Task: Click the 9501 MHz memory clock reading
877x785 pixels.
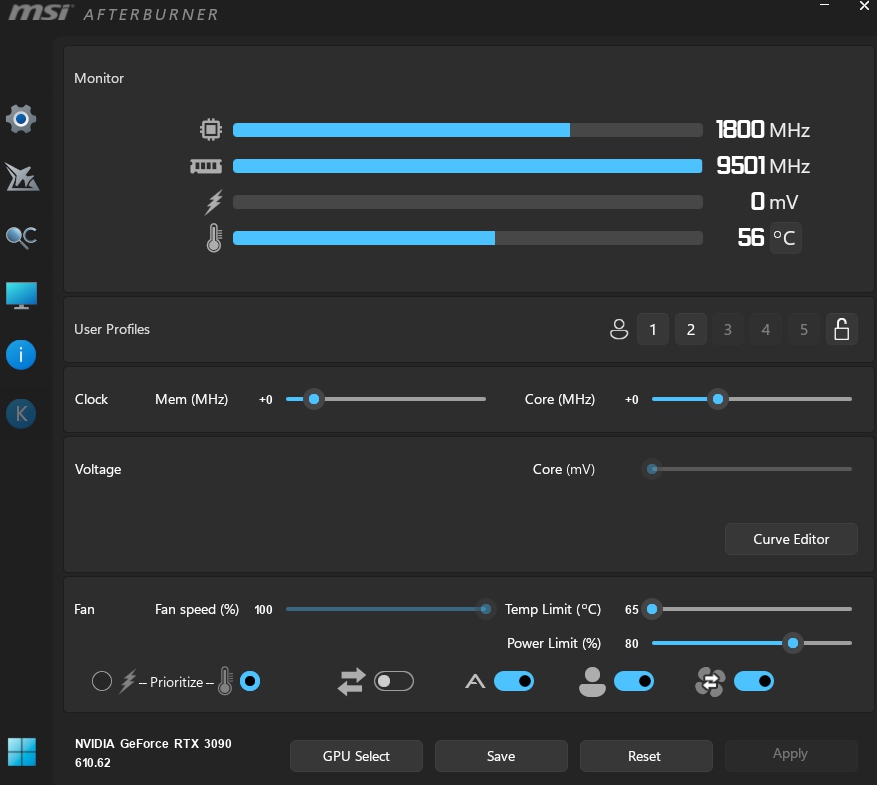Action: point(763,166)
